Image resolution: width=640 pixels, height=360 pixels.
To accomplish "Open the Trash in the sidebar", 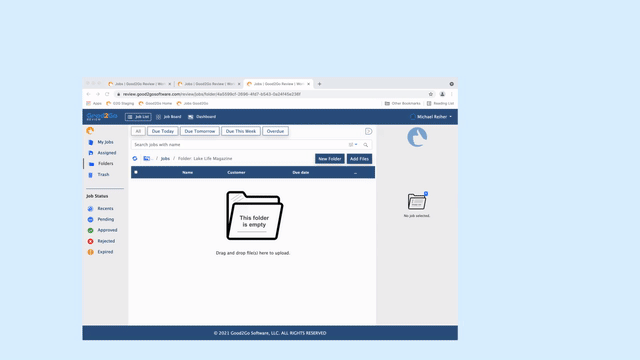I will click(x=99, y=174).
